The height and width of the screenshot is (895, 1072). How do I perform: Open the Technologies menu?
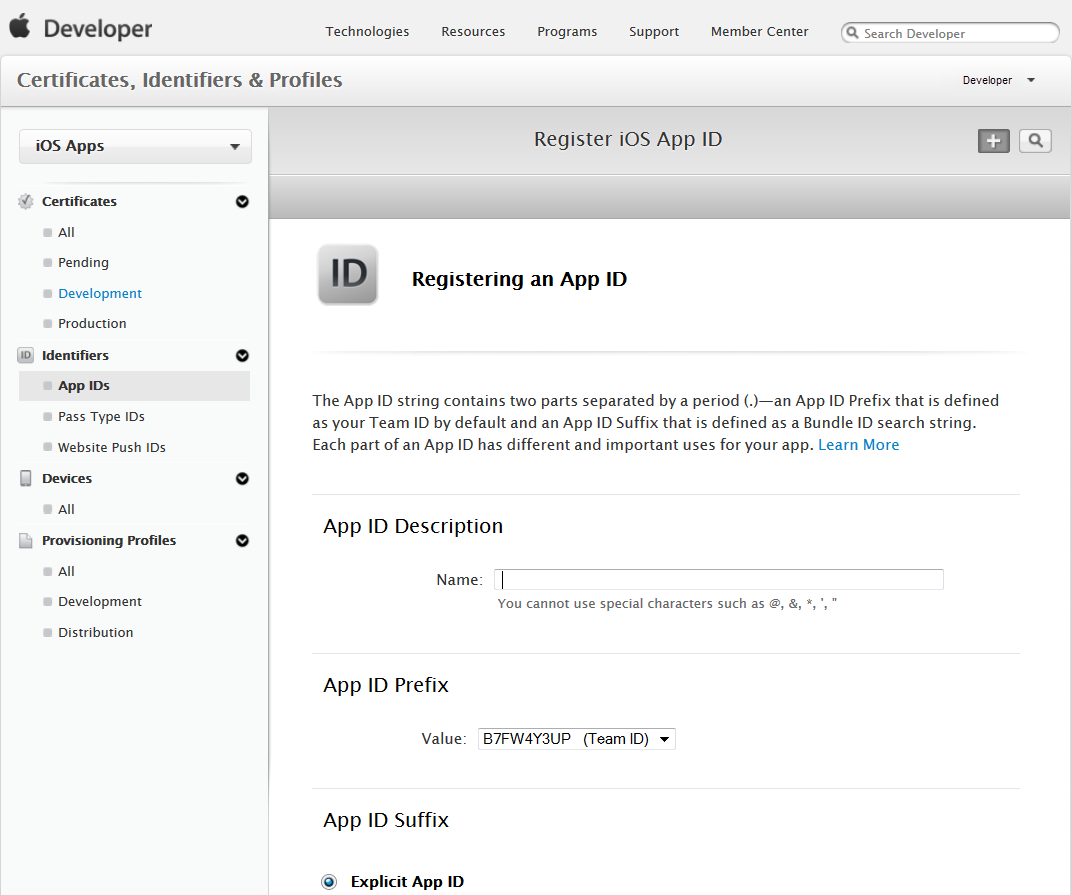click(367, 31)
